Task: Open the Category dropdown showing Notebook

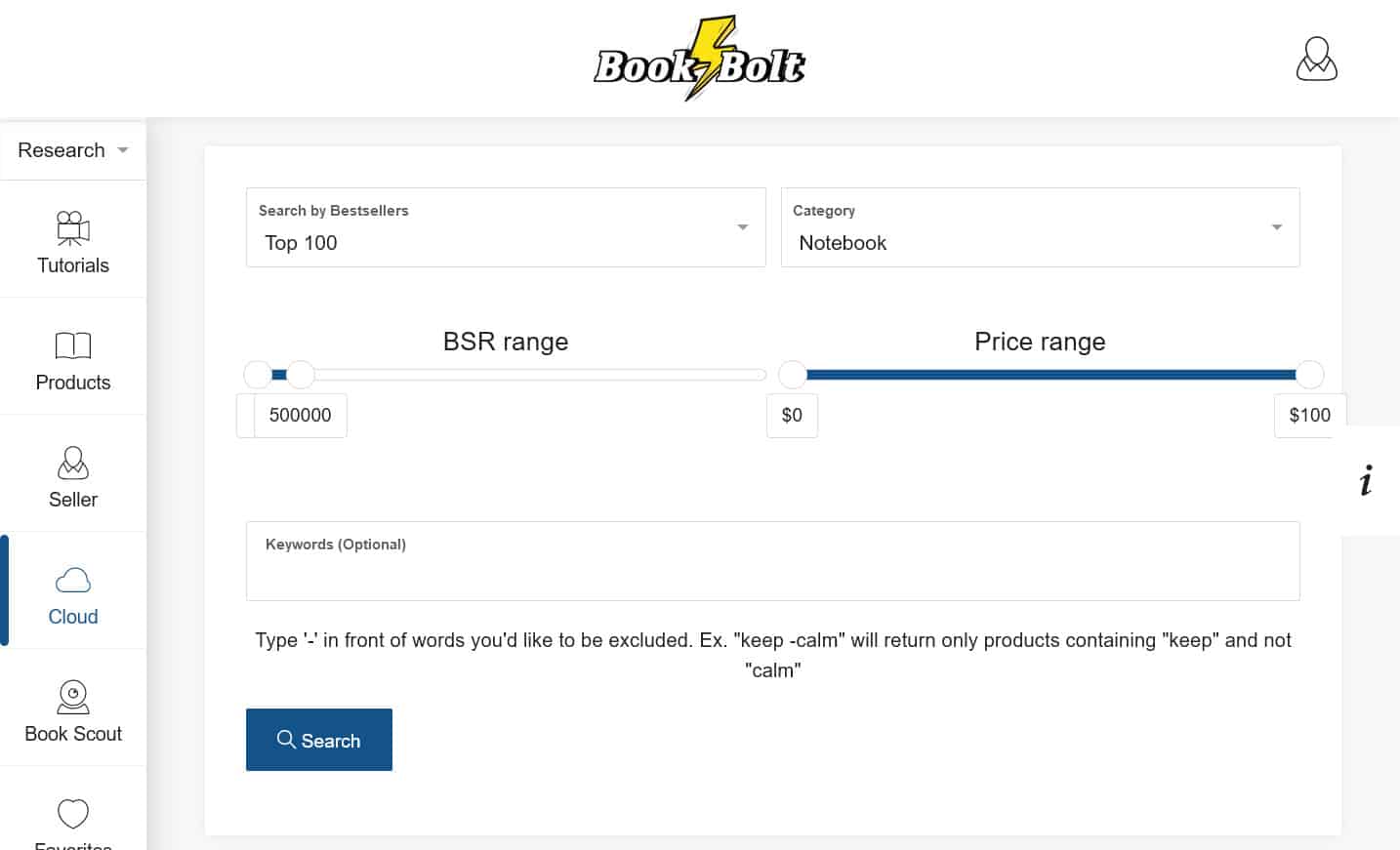Action: (x=1040, y=227)
